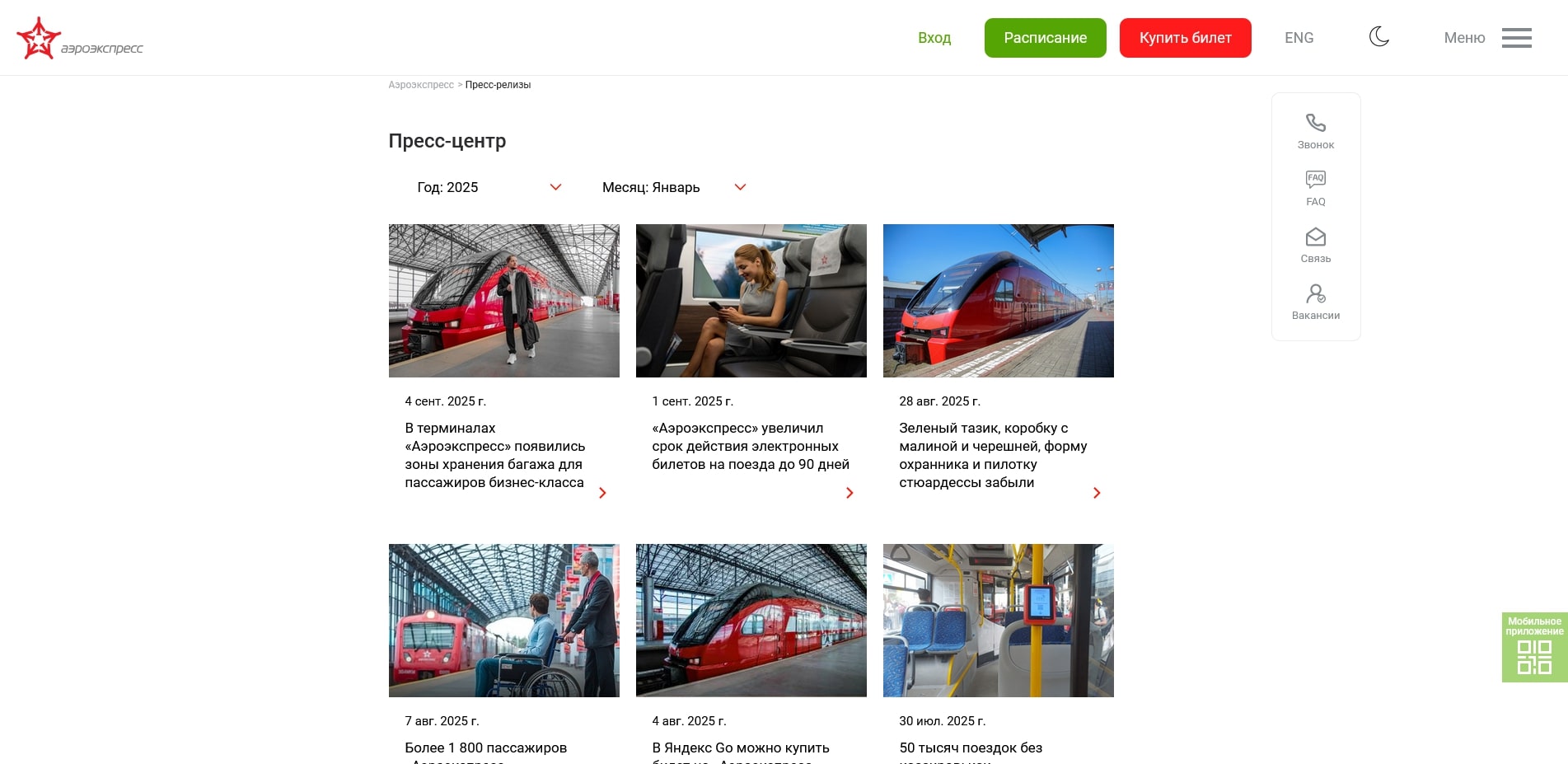Open the Зеленый тазик article headline

coord(992,455)
